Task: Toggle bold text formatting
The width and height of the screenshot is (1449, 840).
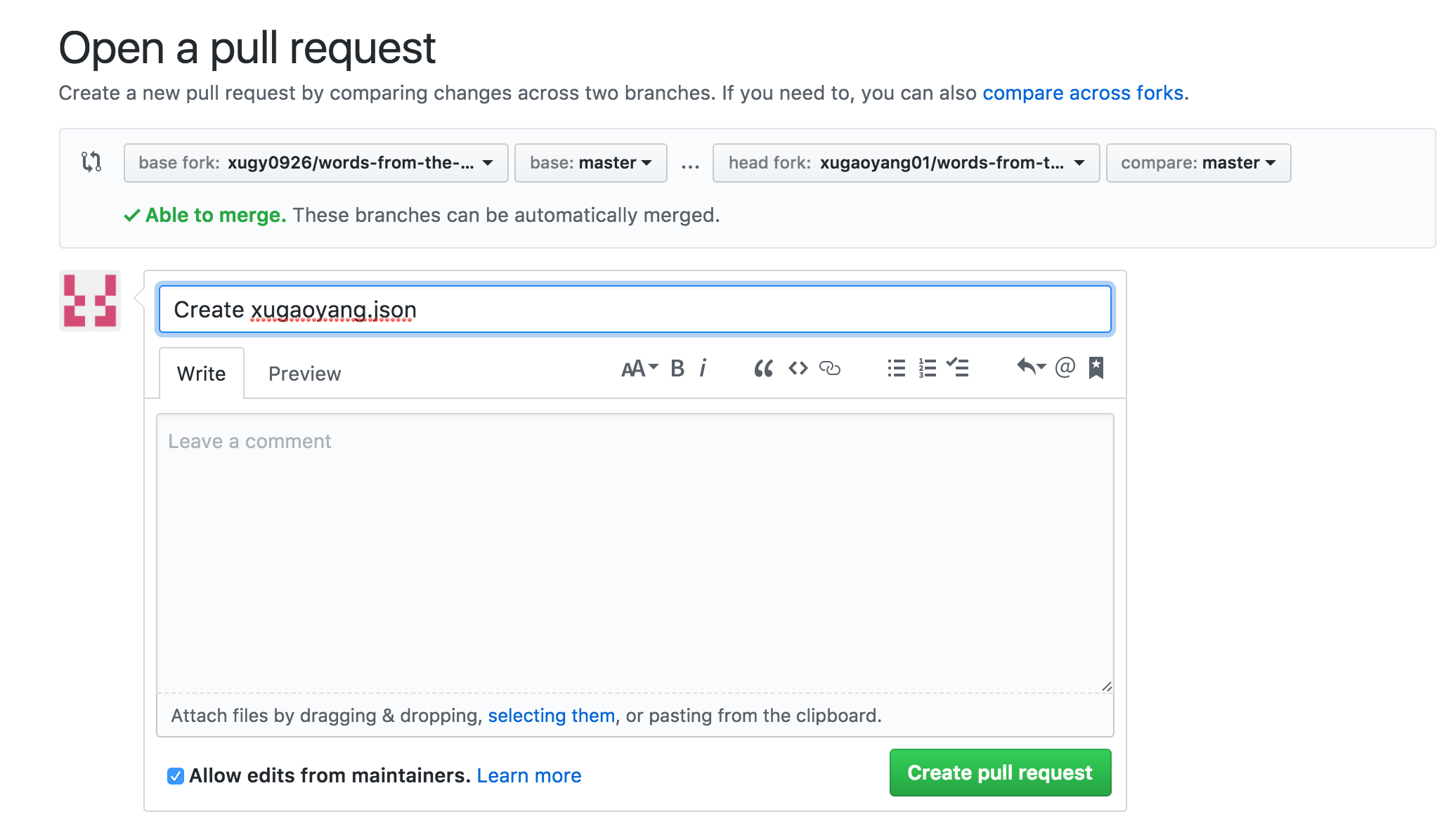Action: (x=677, y=369)
